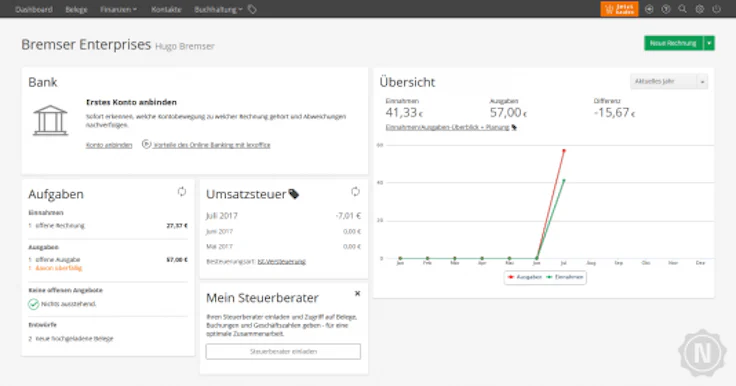
Task: Go to the Belege menu item
Action: [76, 9]
